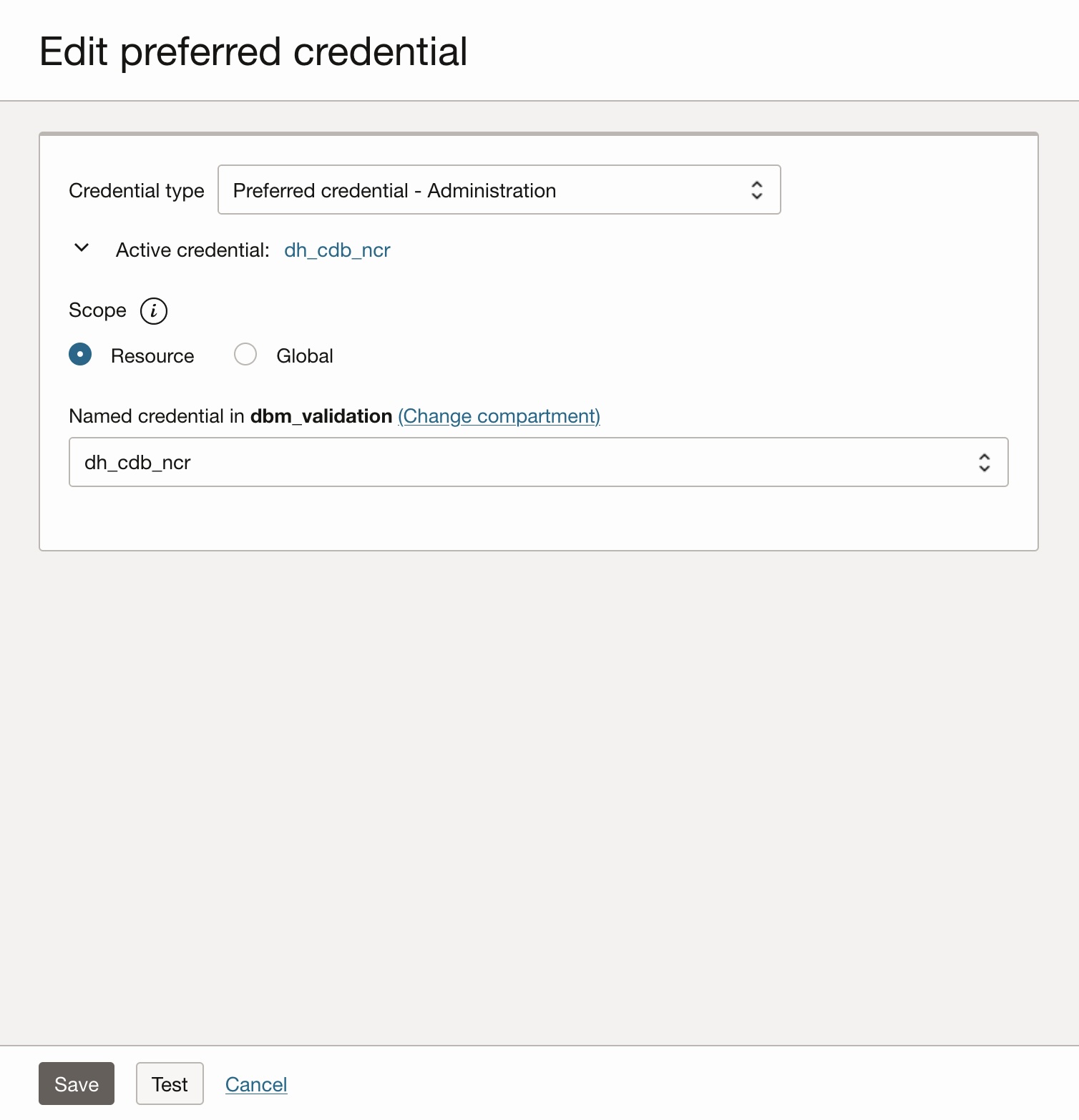Open the Preferred credential - Administration dropdown
Screen dimensions: 1079x1120
pyautogui.click(x=498, y=190)
